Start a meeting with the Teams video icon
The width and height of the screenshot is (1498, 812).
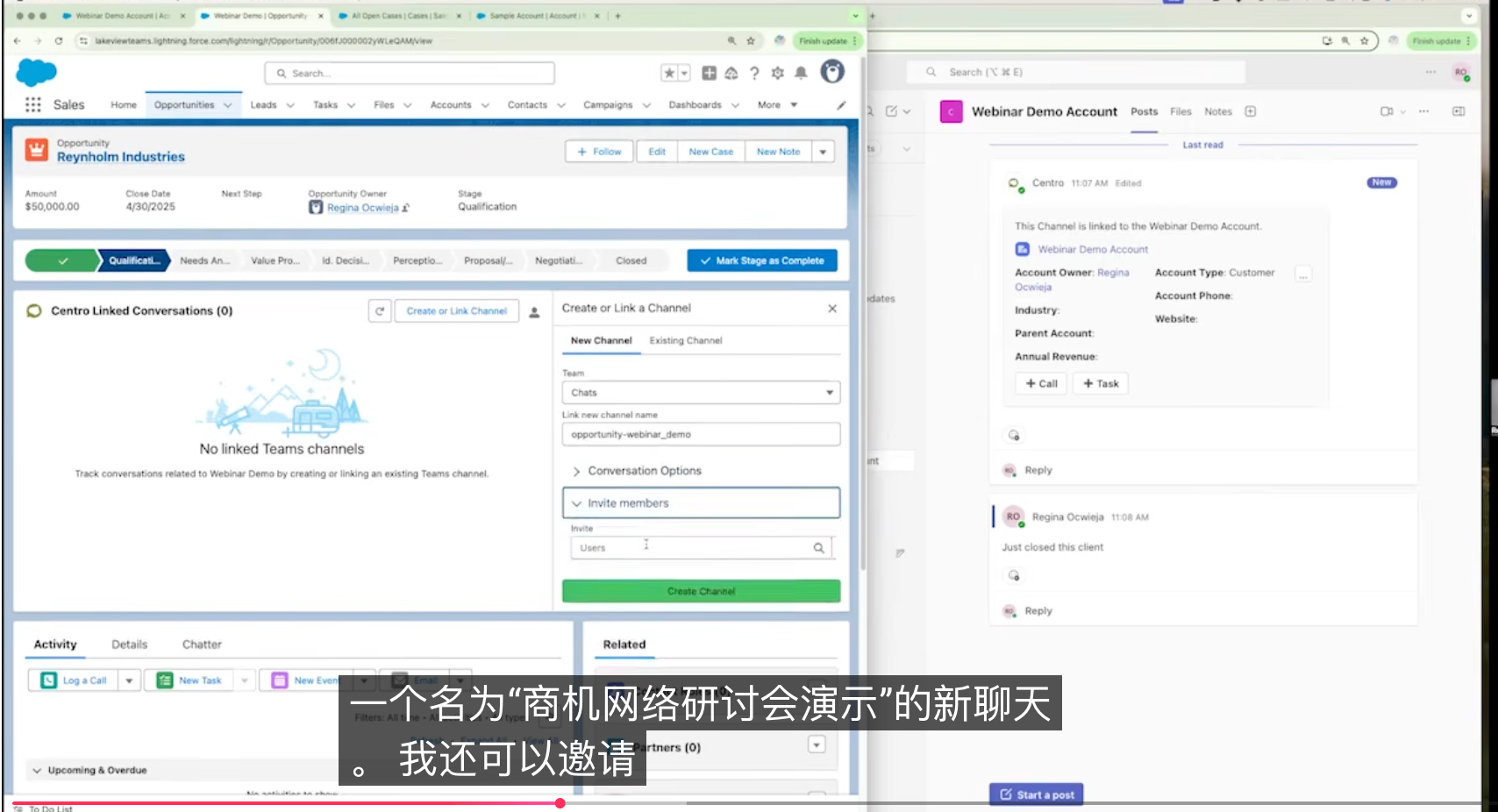1387,111
